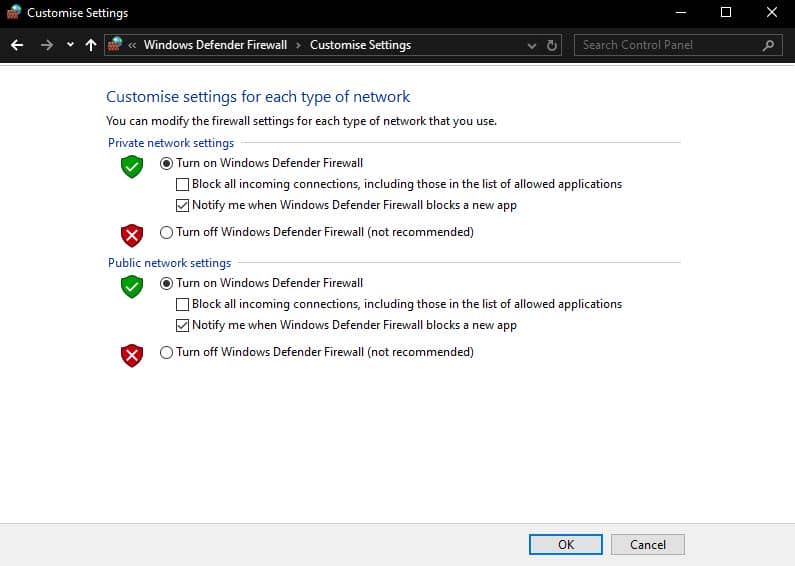Open the recent locations dropdown arrow

[x=70, y=45]
